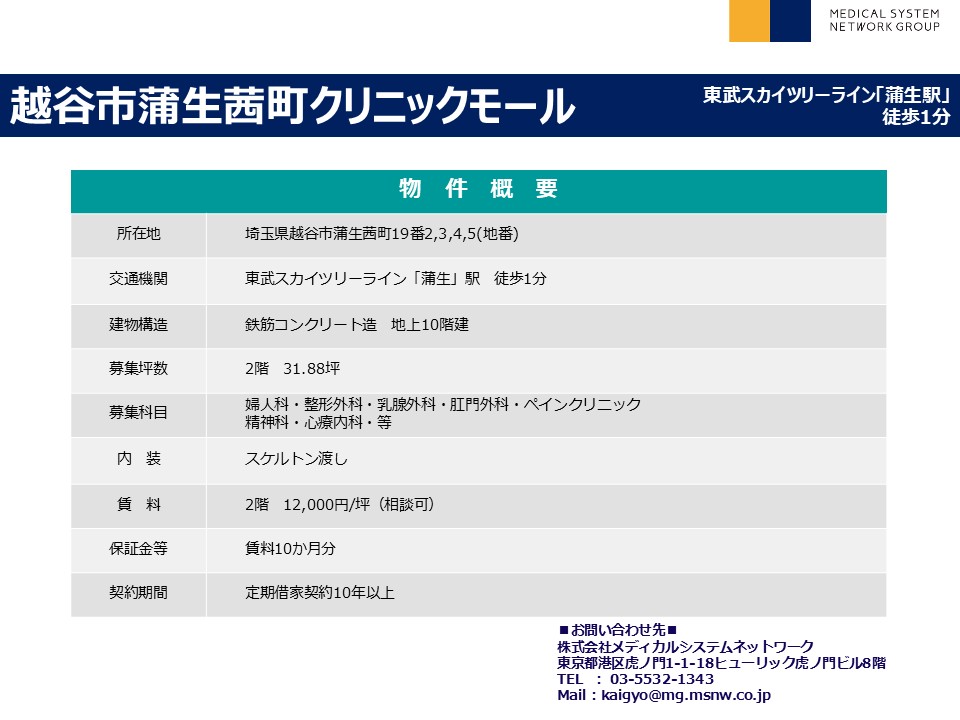The height and width of the screenshot is (720, 960).
Task: Click the line starting 婦人科・整形外科
Action: point(443,405)
